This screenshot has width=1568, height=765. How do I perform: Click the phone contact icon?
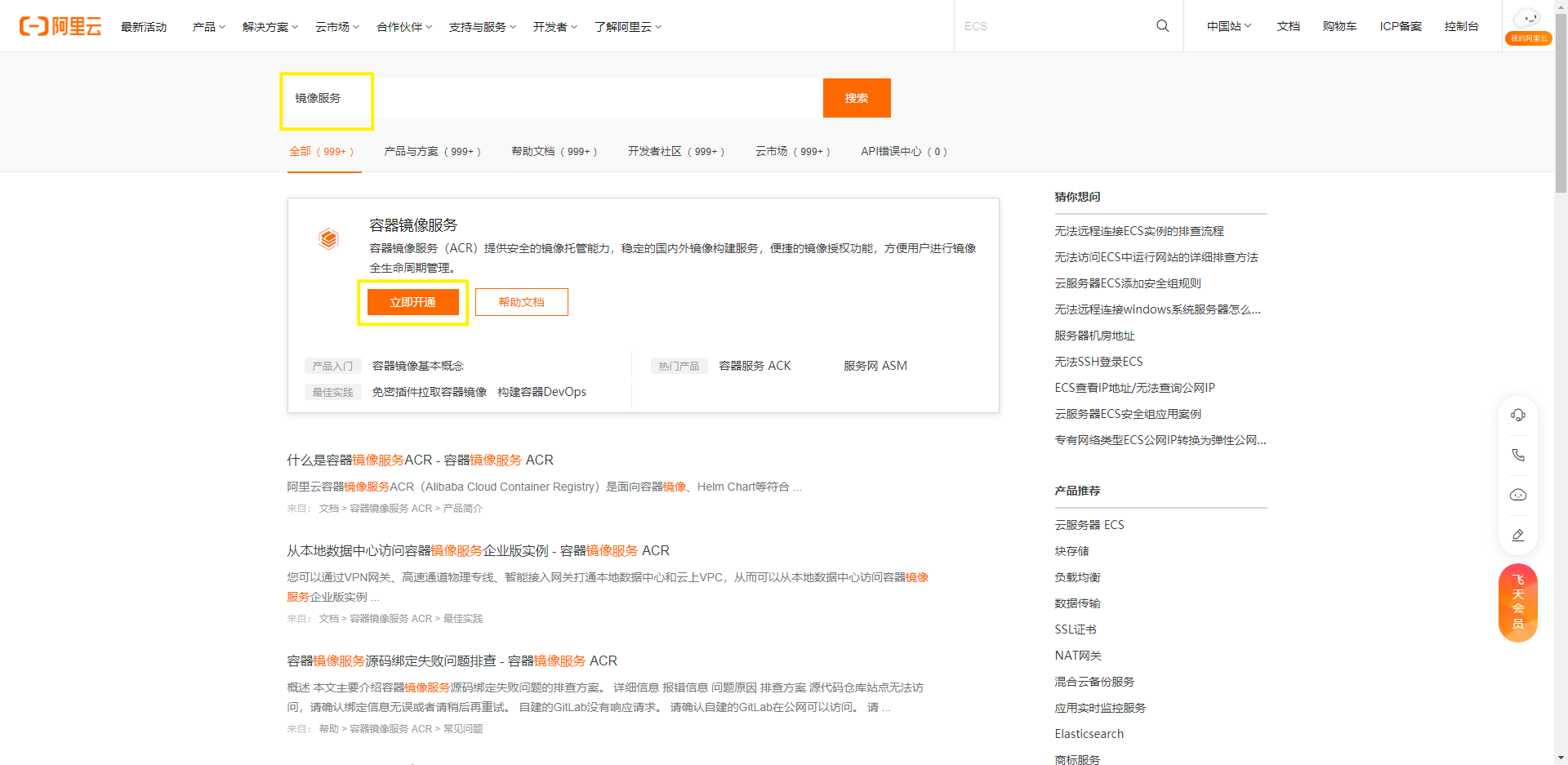[1518, 455]
